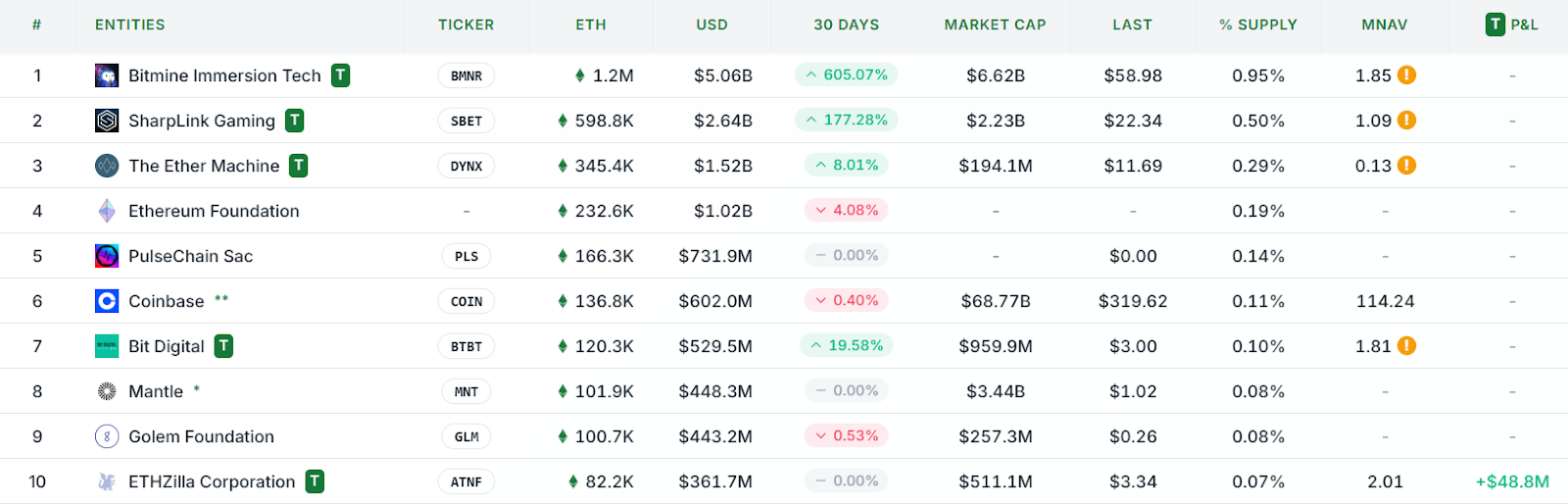This screenshot has height=504, width=1568.
Task: Sort by the % SUPPLY column header
Action: 1257,25
